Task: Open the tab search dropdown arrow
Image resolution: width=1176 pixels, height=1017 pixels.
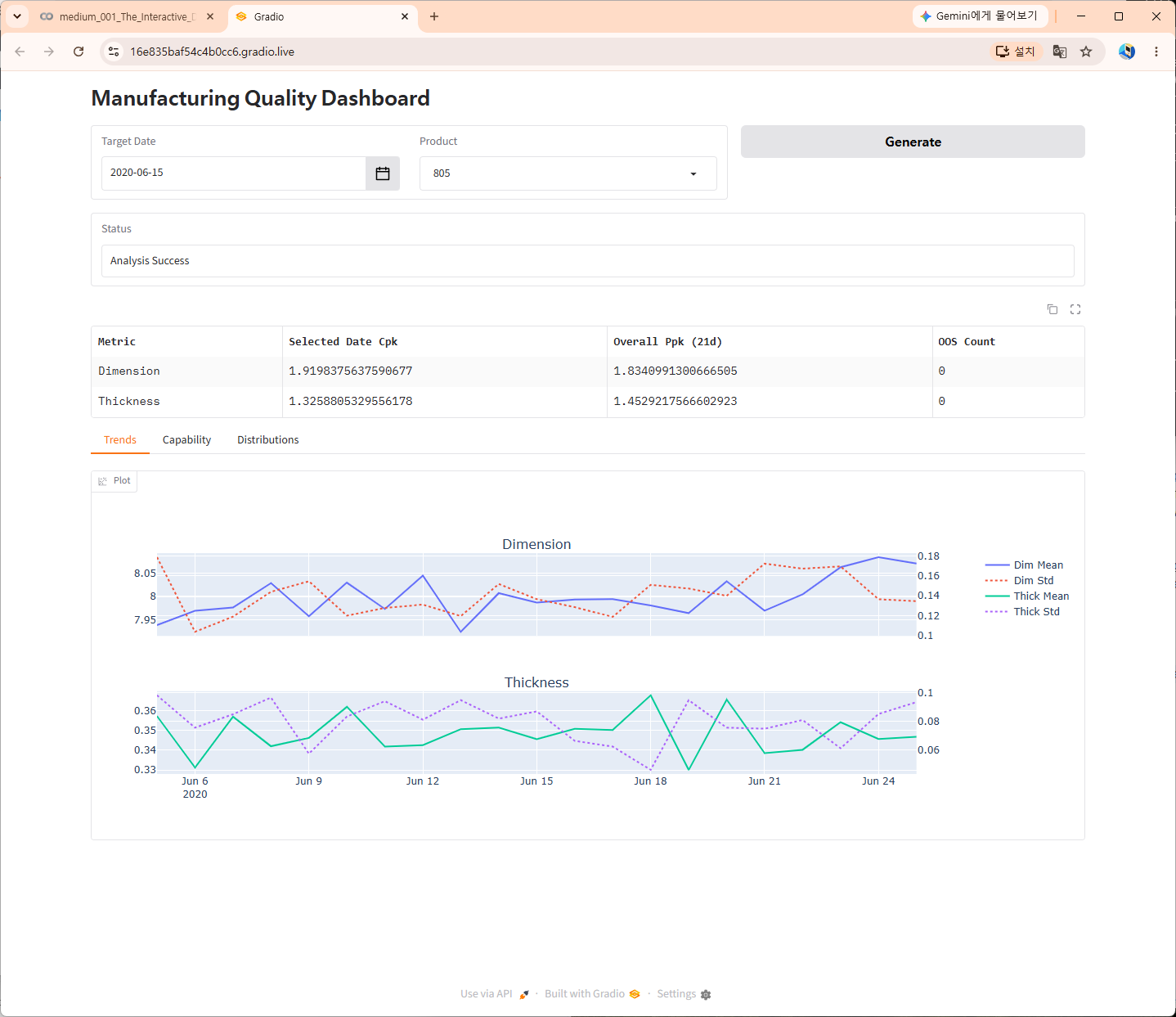Action: click(16, 16)
